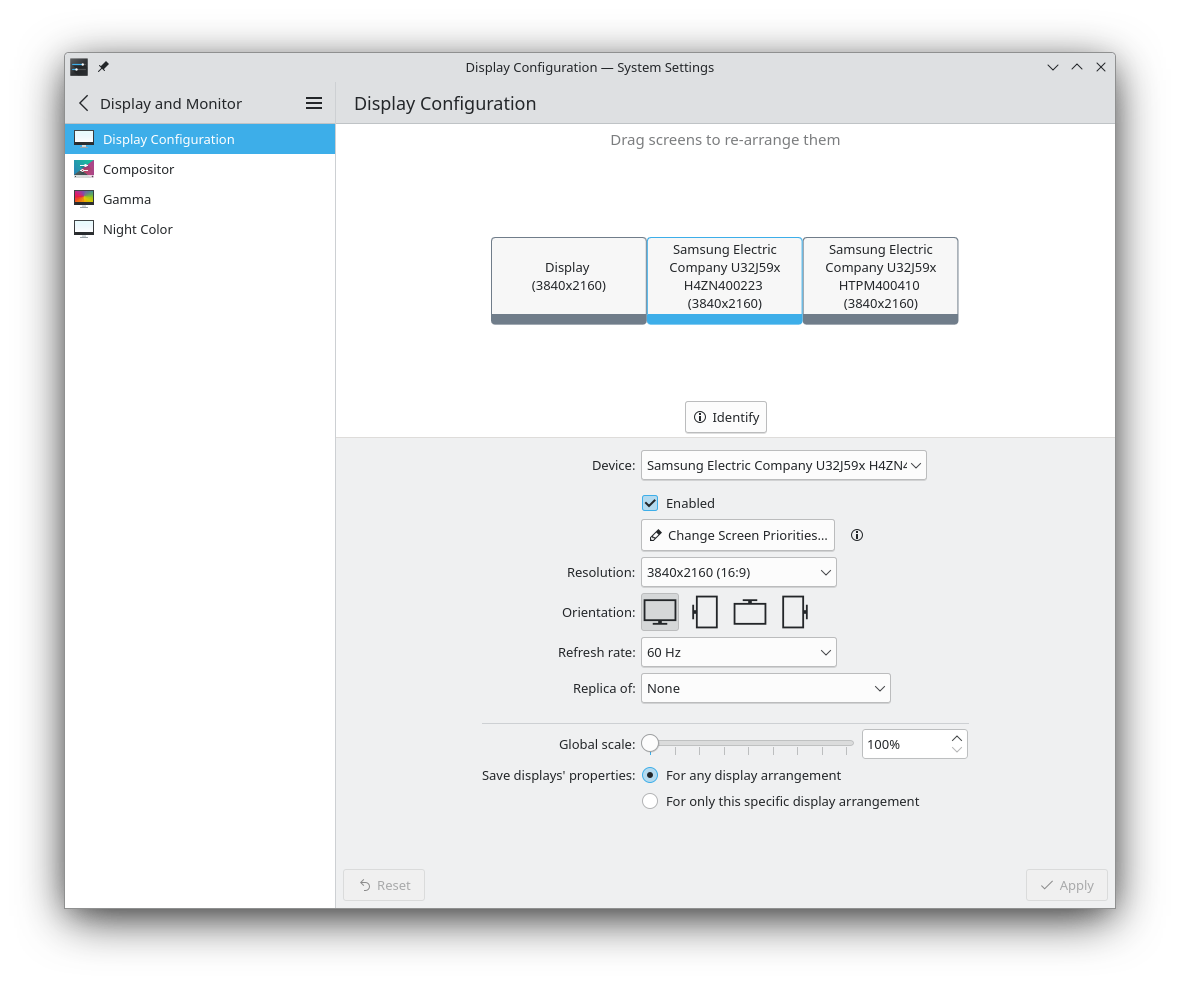This screenshot has width=1180, height=985.
Task: Toggle the pin window icon in title bar
Action: point(104,67)
